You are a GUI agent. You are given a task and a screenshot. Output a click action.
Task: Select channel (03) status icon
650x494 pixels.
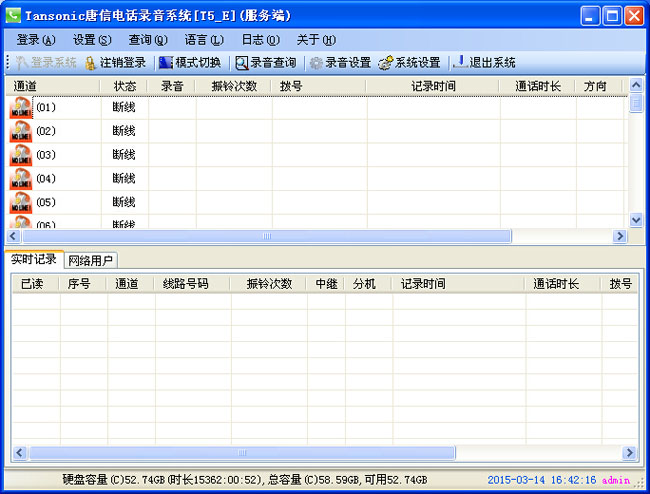click(21, 156)
